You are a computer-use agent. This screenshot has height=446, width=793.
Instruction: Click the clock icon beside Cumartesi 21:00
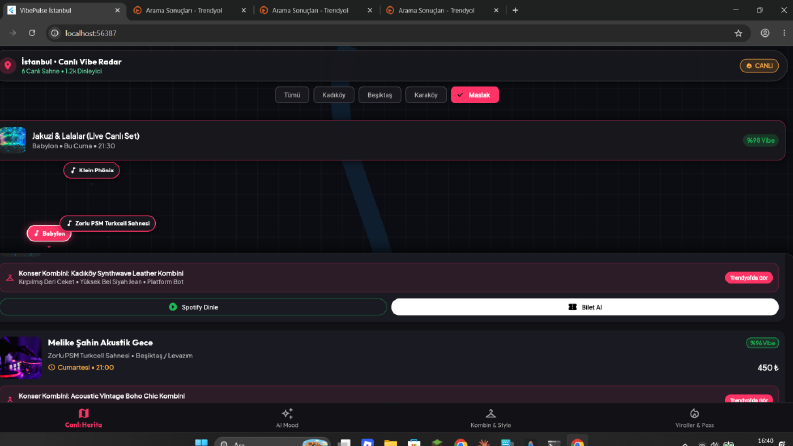point(52,368)
